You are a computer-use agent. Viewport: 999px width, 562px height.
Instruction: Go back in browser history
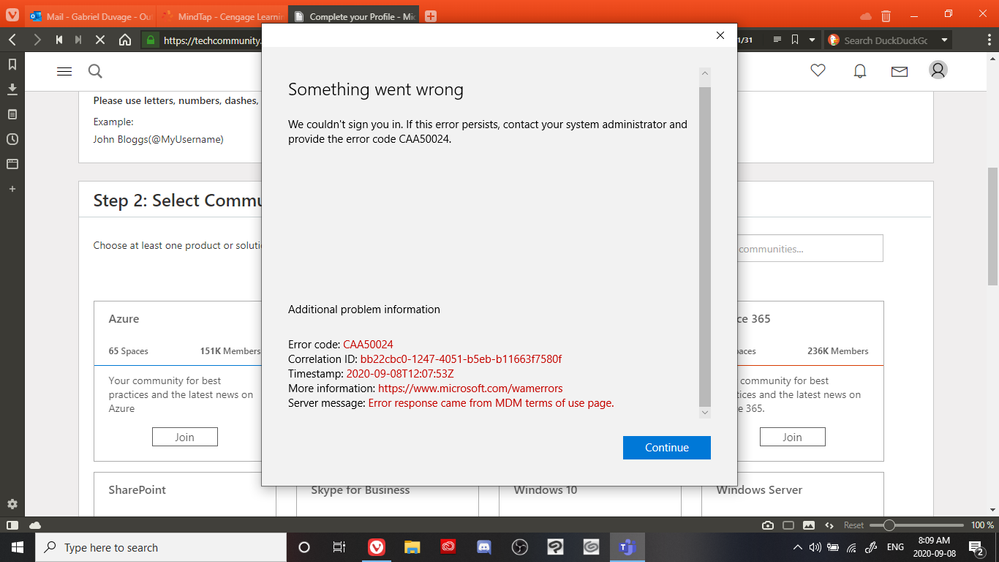(x=13, y=40)
